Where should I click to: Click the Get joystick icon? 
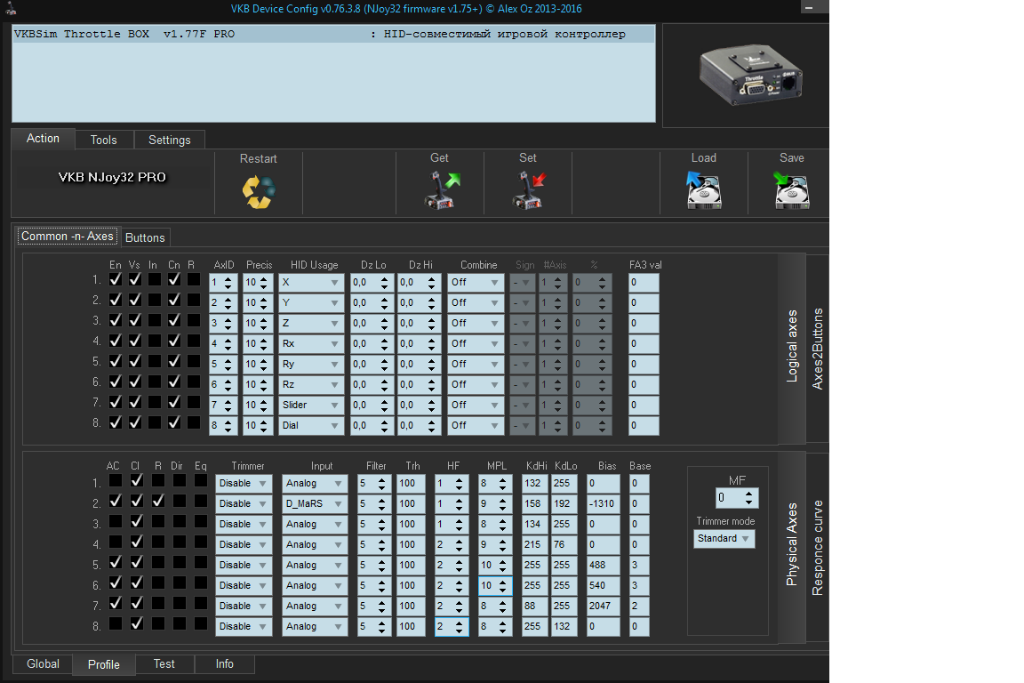[x=442, y=190]
